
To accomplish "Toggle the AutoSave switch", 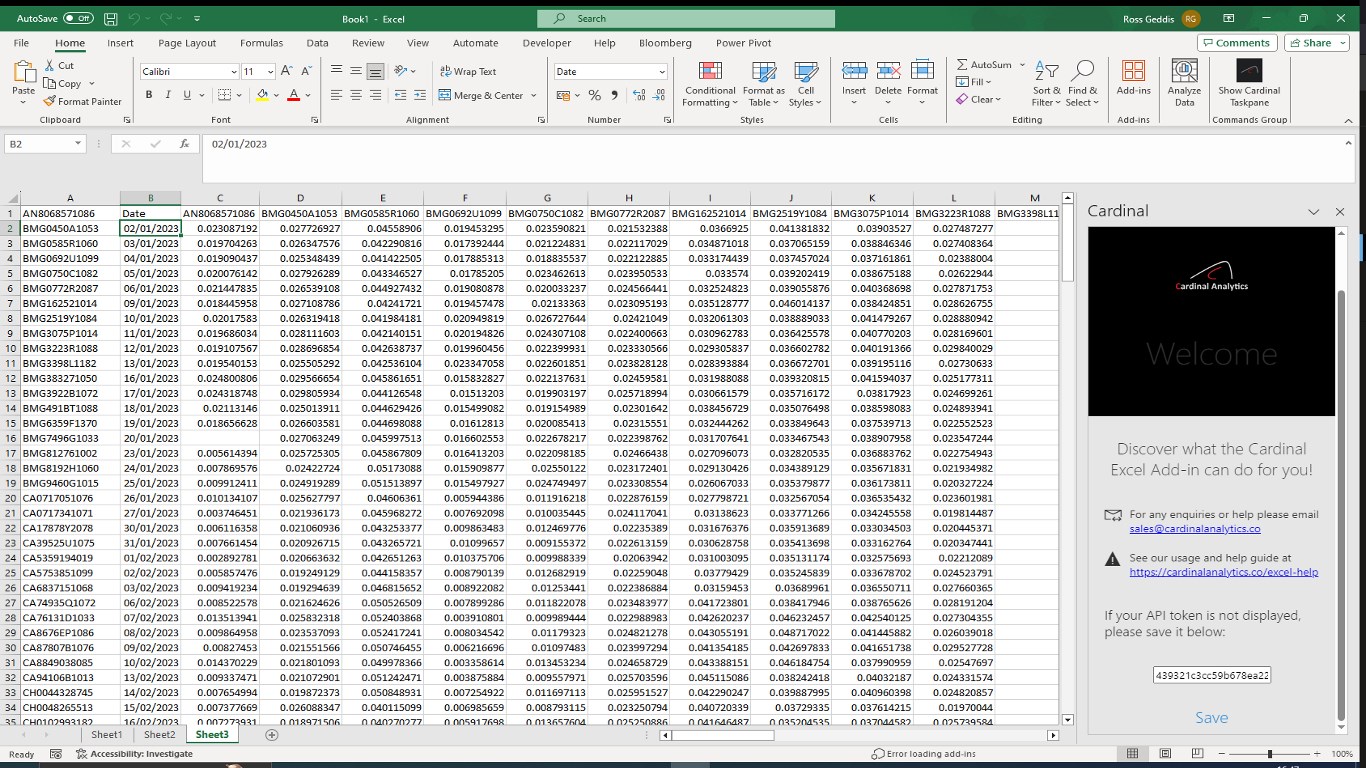I will 78,18.
